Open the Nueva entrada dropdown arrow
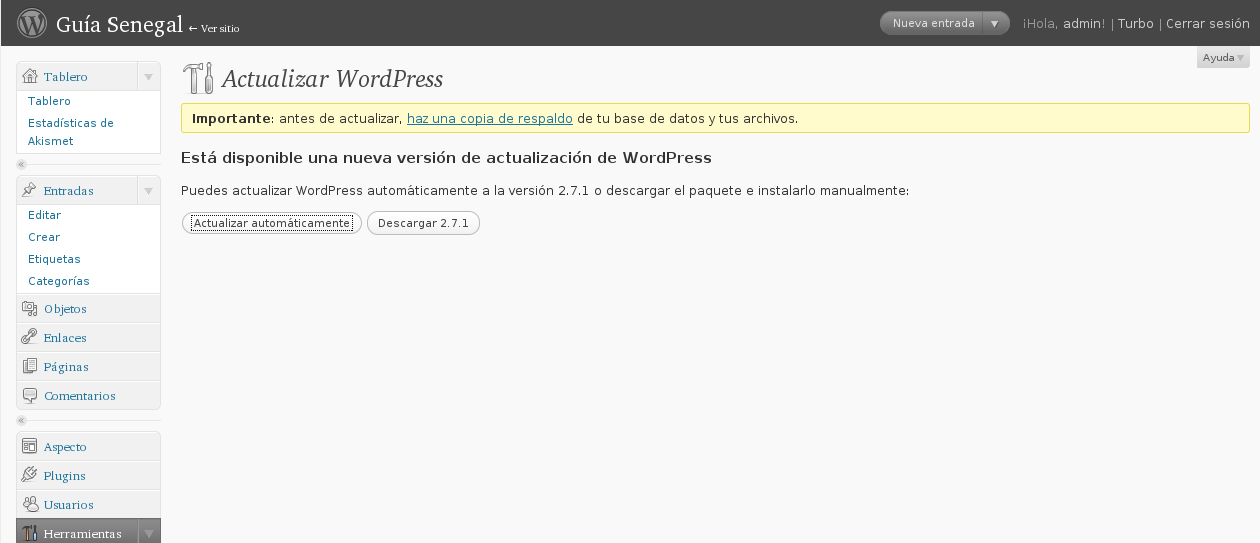 point(994,23)
